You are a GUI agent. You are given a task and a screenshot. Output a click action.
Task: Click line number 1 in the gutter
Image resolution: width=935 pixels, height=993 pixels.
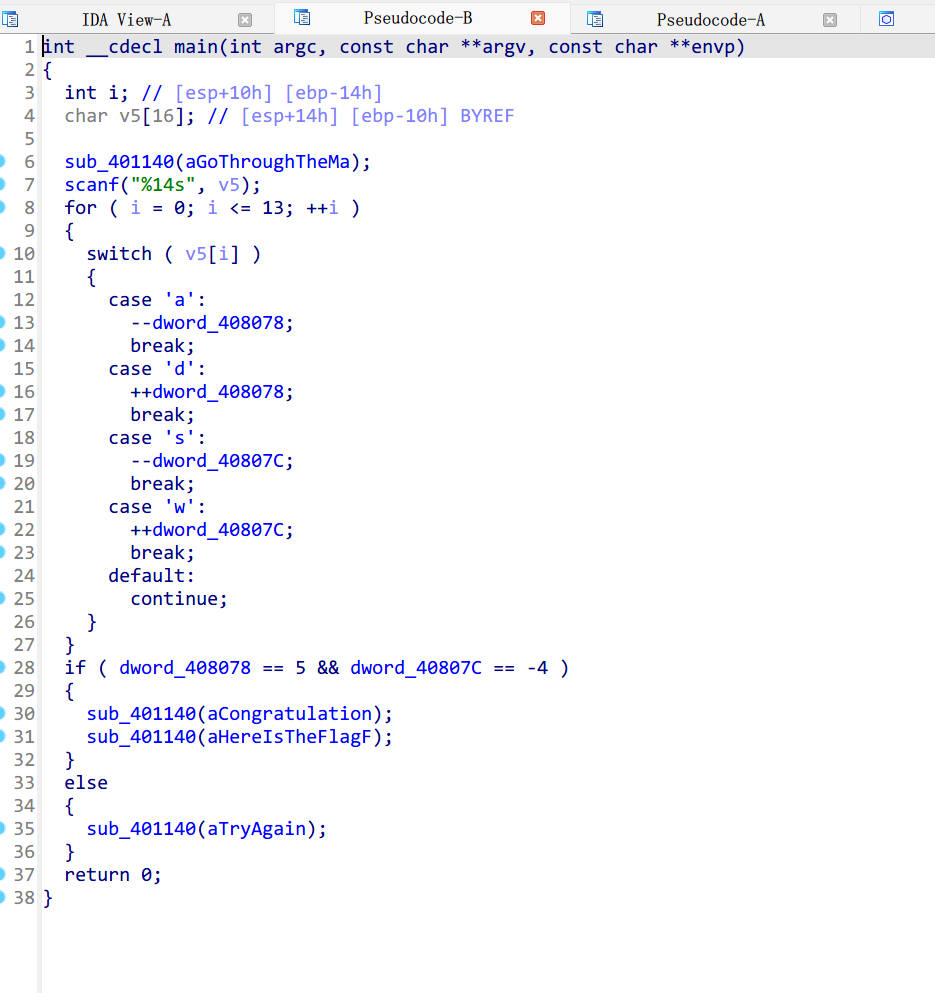click(x=29, y=47)
